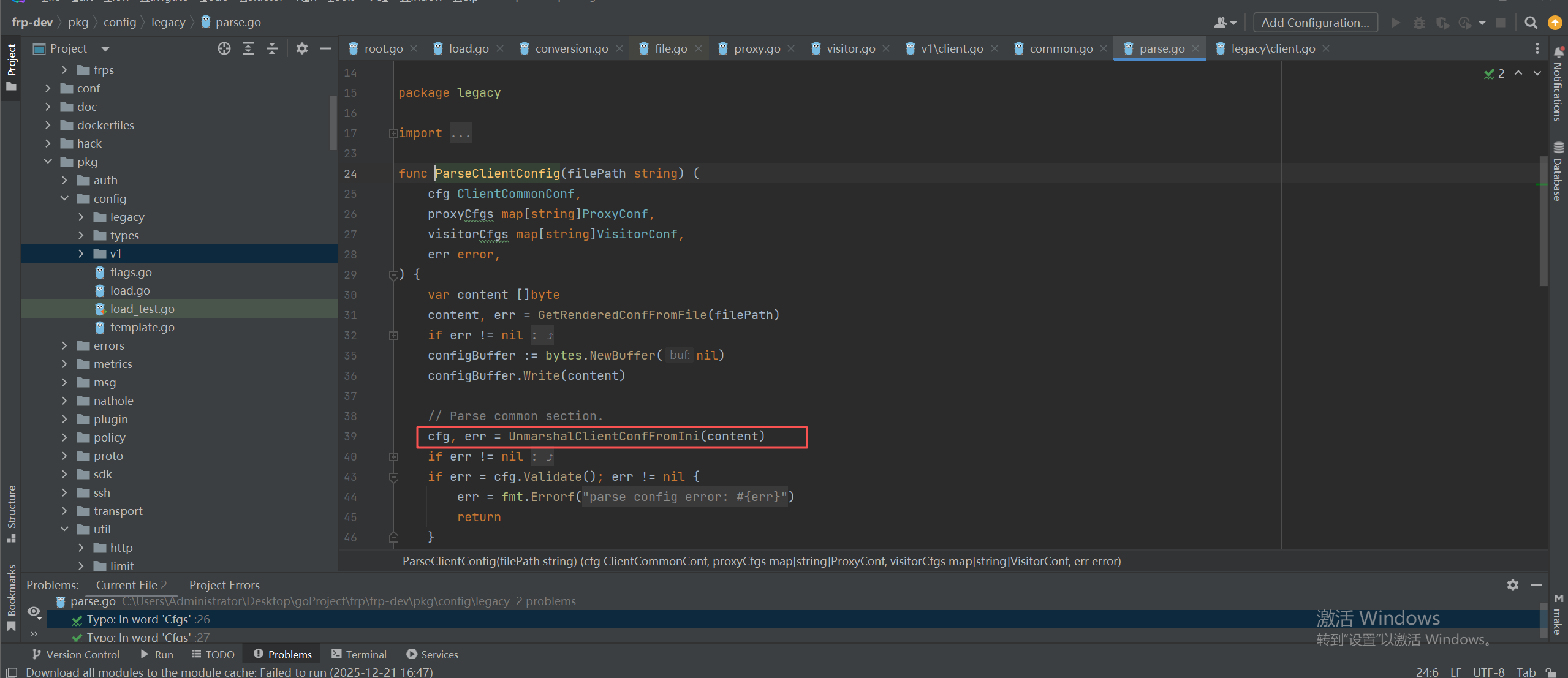Viewport: 1568px width, 678px height.
Task: Switch to Project Errors tab
Action: [224, 585]
